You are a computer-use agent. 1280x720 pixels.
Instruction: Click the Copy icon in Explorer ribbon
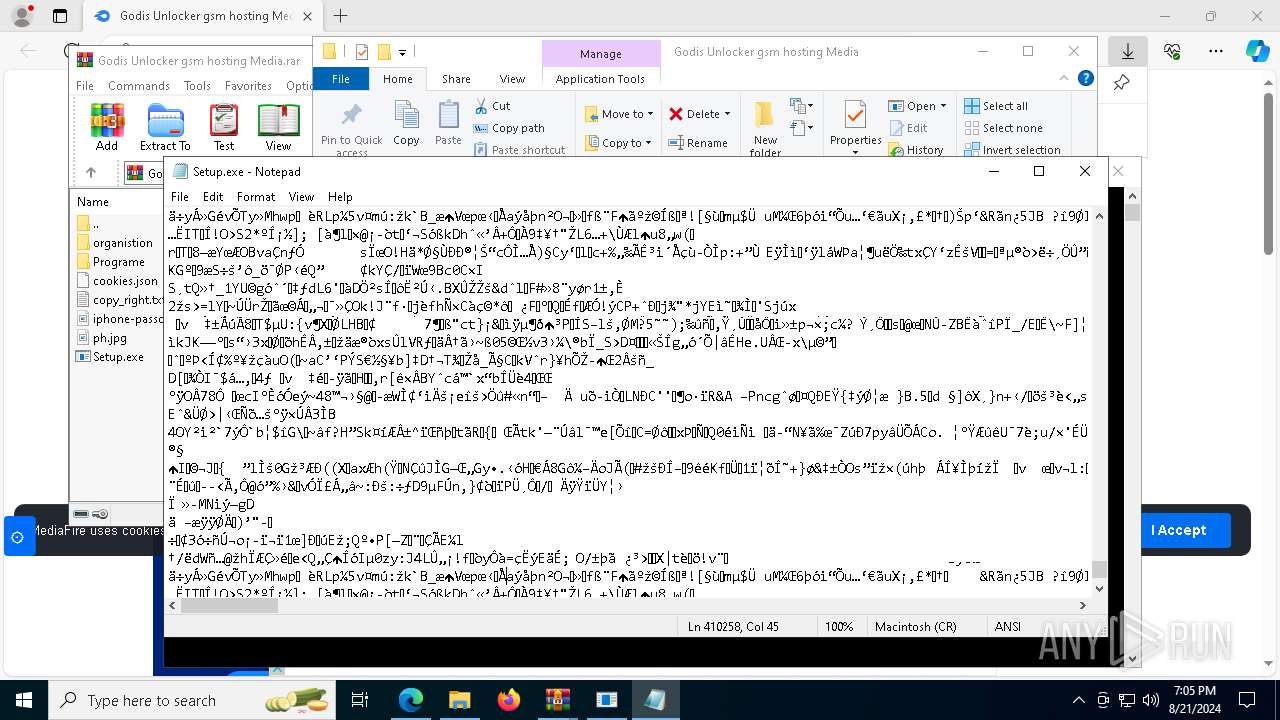pyautogui.click(x=406, y=124)
